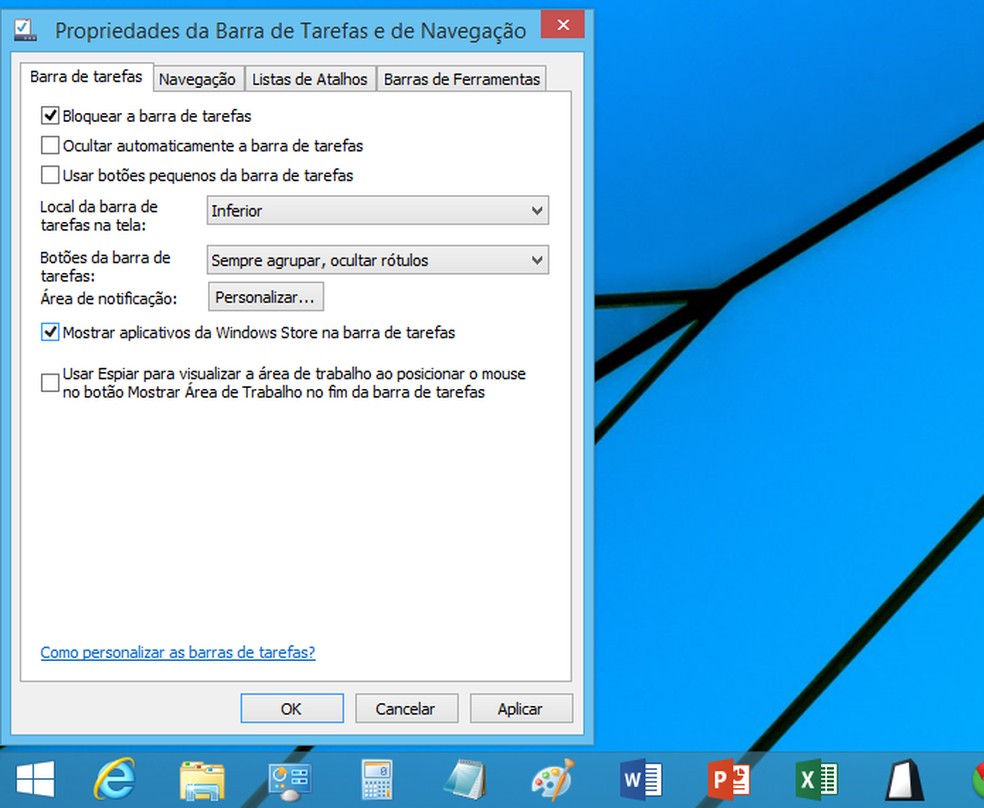The image size is (984, 808).
Task: Launch Internet Explorer from the taskbar
Action: (115, 779)
